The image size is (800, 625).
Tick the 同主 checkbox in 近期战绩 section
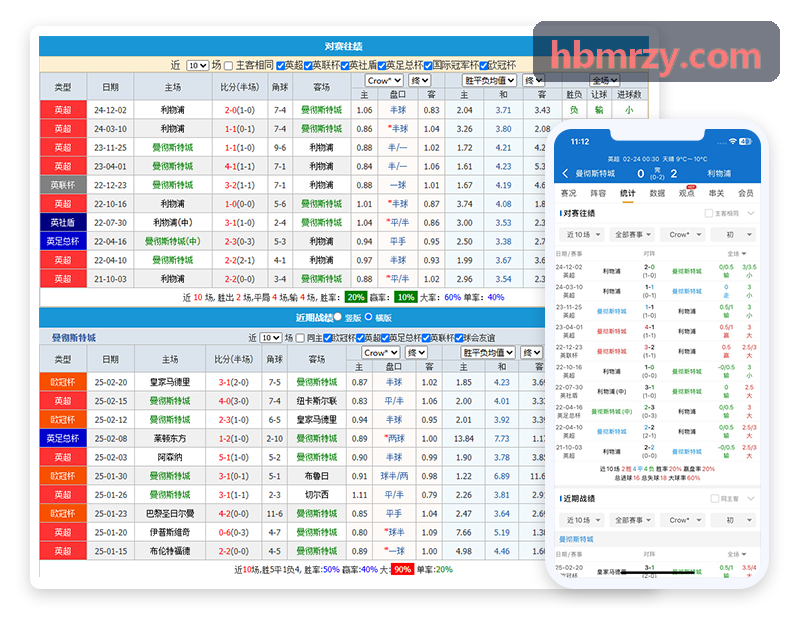[301, 338]
